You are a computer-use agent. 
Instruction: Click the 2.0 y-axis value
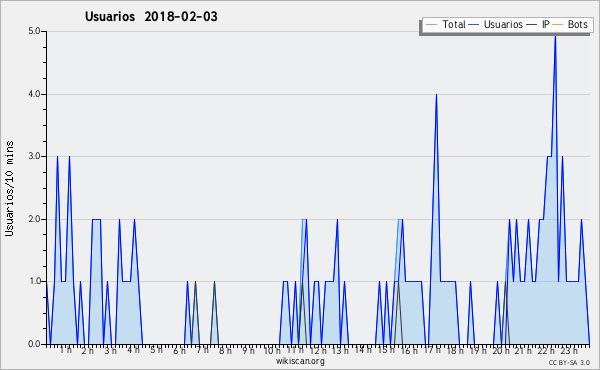point(34,219)
